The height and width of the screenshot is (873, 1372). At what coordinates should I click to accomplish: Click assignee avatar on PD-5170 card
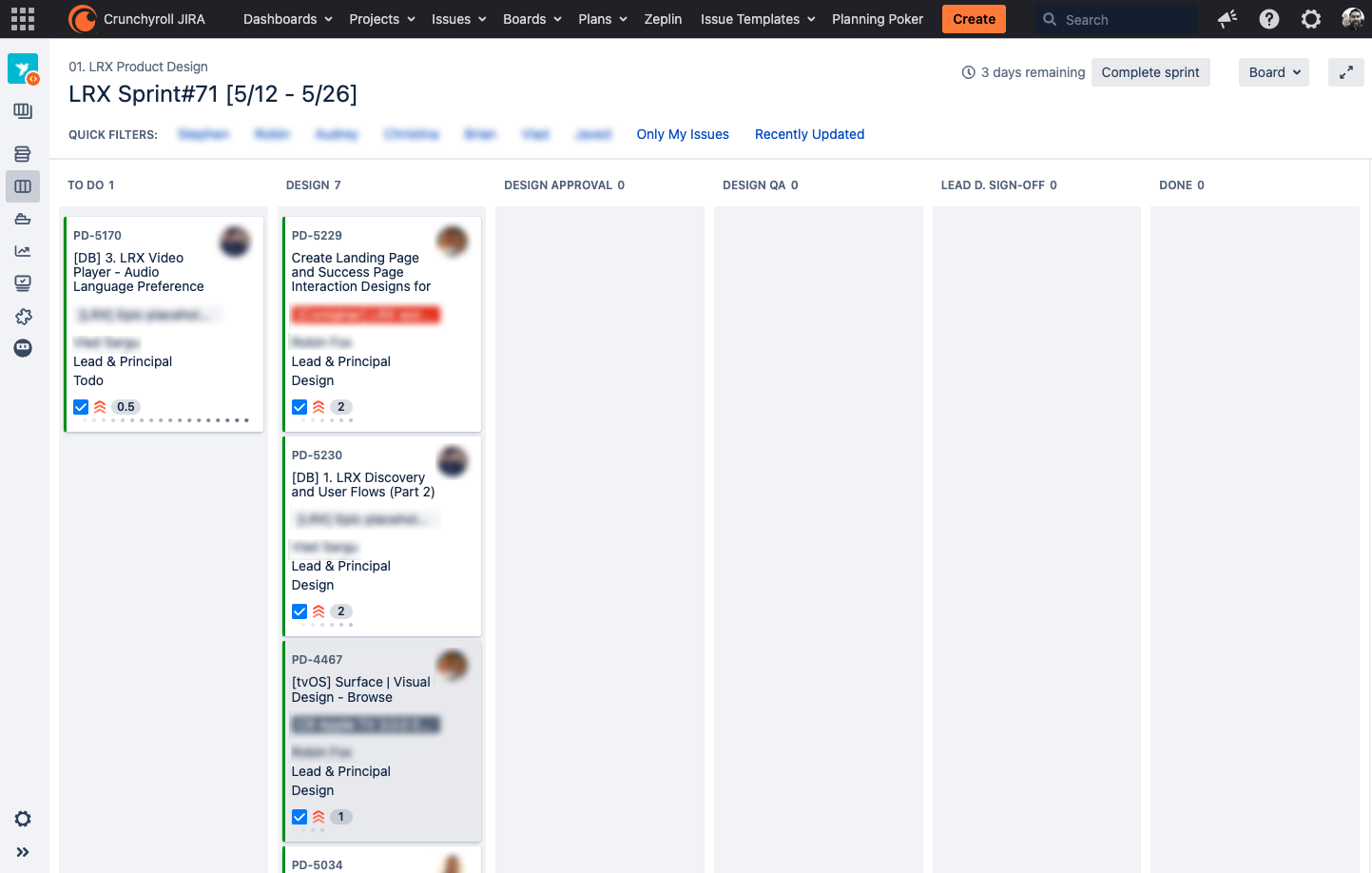235,242
